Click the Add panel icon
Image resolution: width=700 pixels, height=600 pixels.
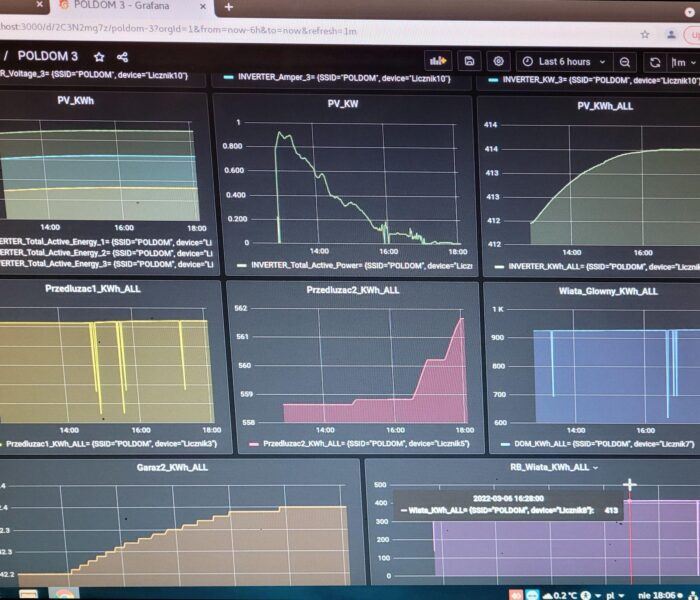[439, 61]
